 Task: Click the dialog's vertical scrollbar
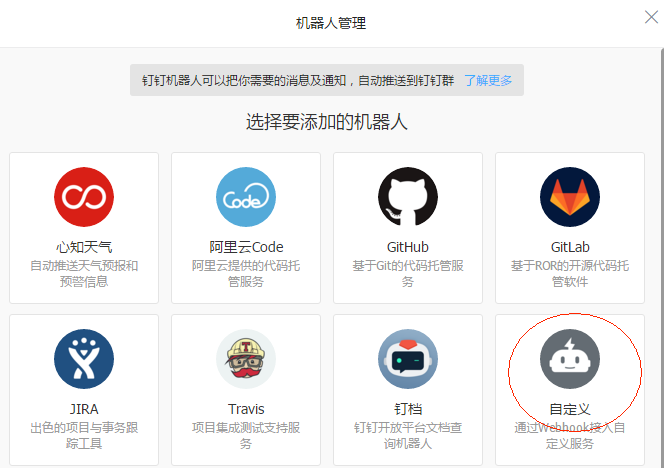pyautogui.click(x=662, y=258)
